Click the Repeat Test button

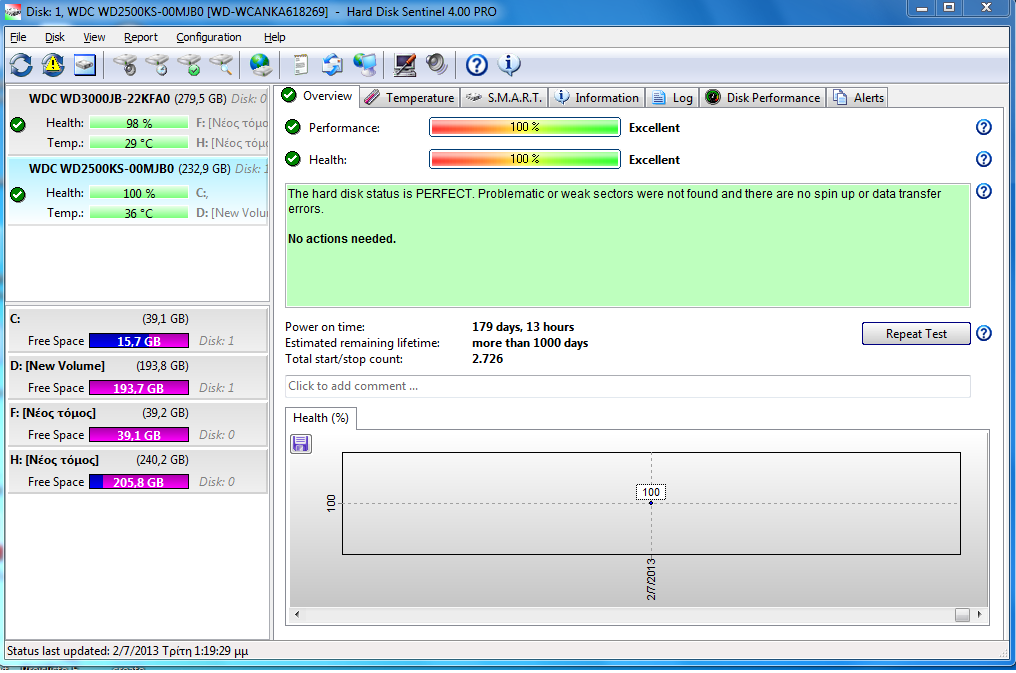[x=916, y=334]
